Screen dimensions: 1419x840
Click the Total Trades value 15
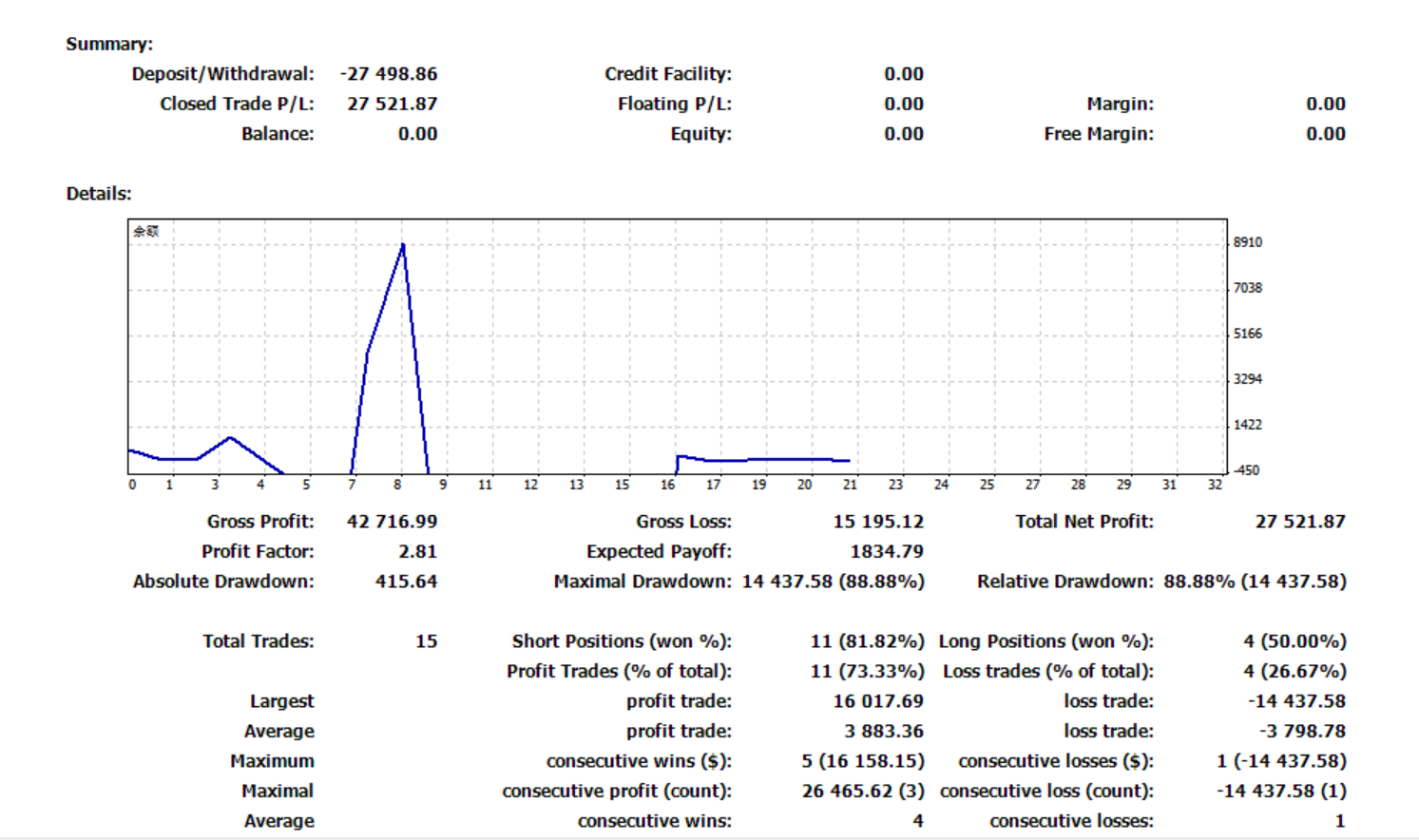(426, 641)
